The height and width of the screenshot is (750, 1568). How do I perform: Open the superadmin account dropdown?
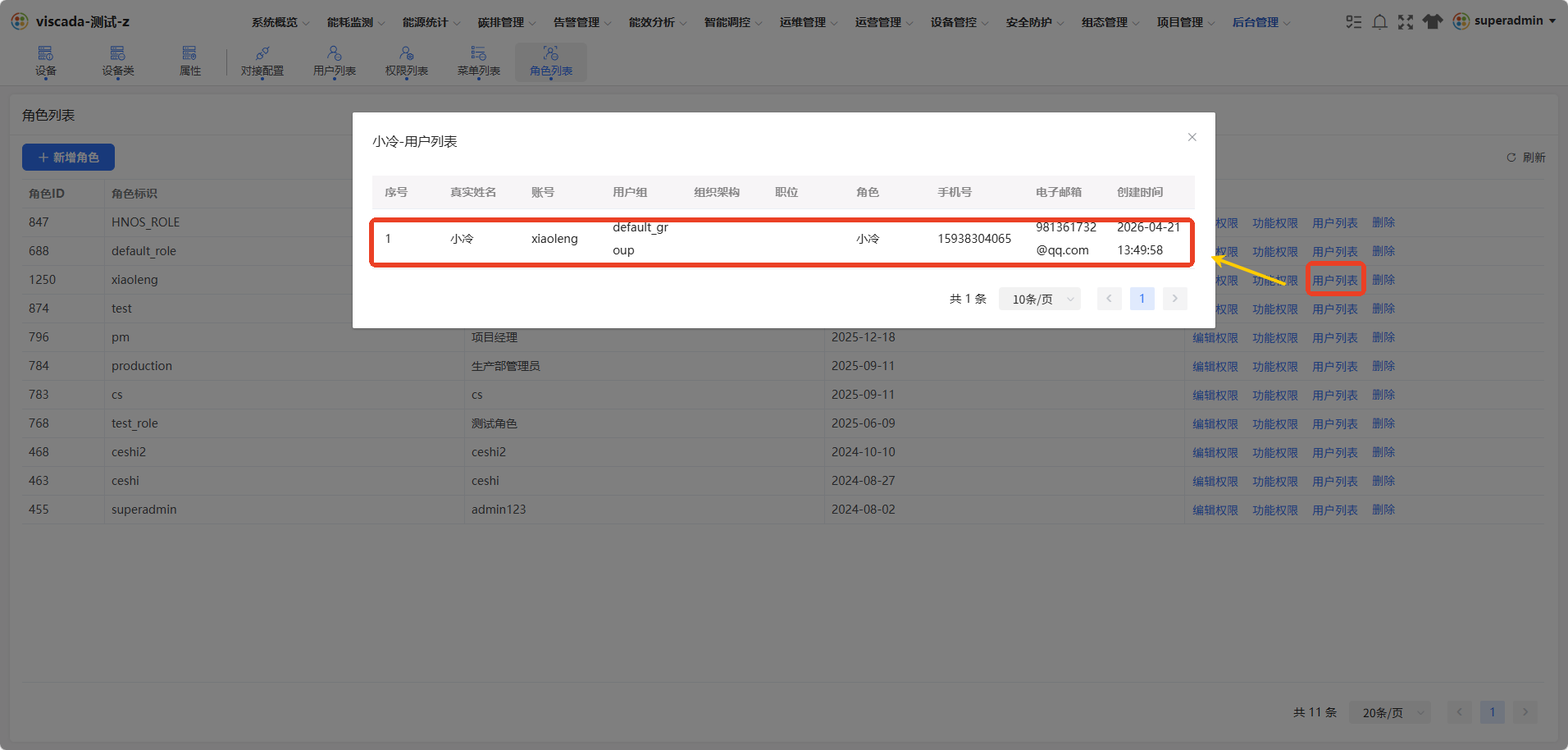pos(1515,21)
